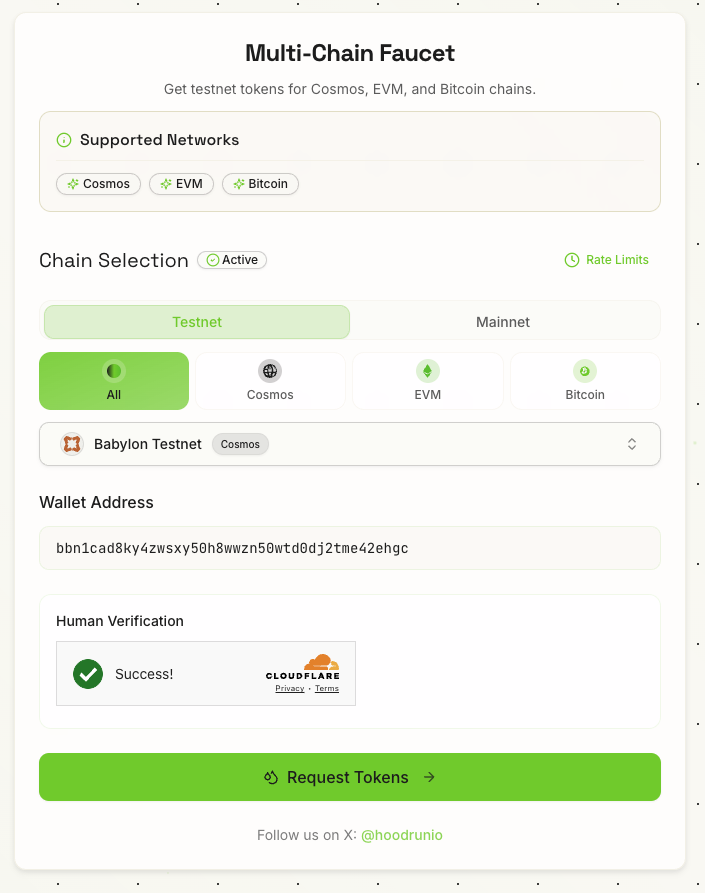Click the Bitcoin coin icon filter
Image resolution: width=705 pixels, height=893 pixels.
pos(585,371)
